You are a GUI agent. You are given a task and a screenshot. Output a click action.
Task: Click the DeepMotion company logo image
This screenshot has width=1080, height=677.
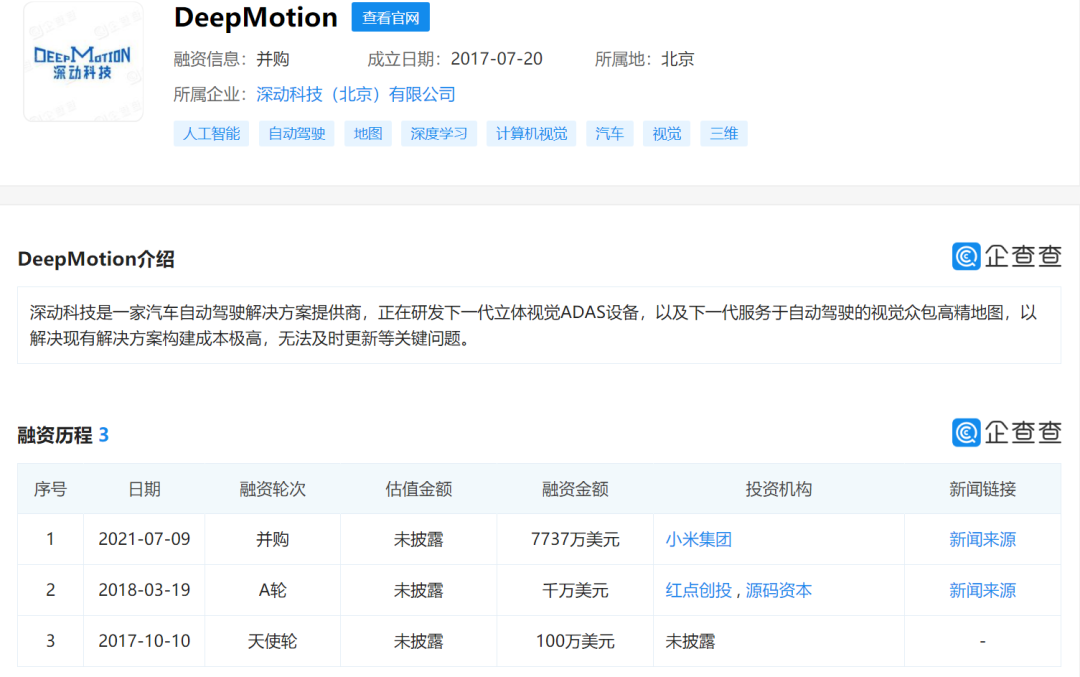(x=83, y=60)
